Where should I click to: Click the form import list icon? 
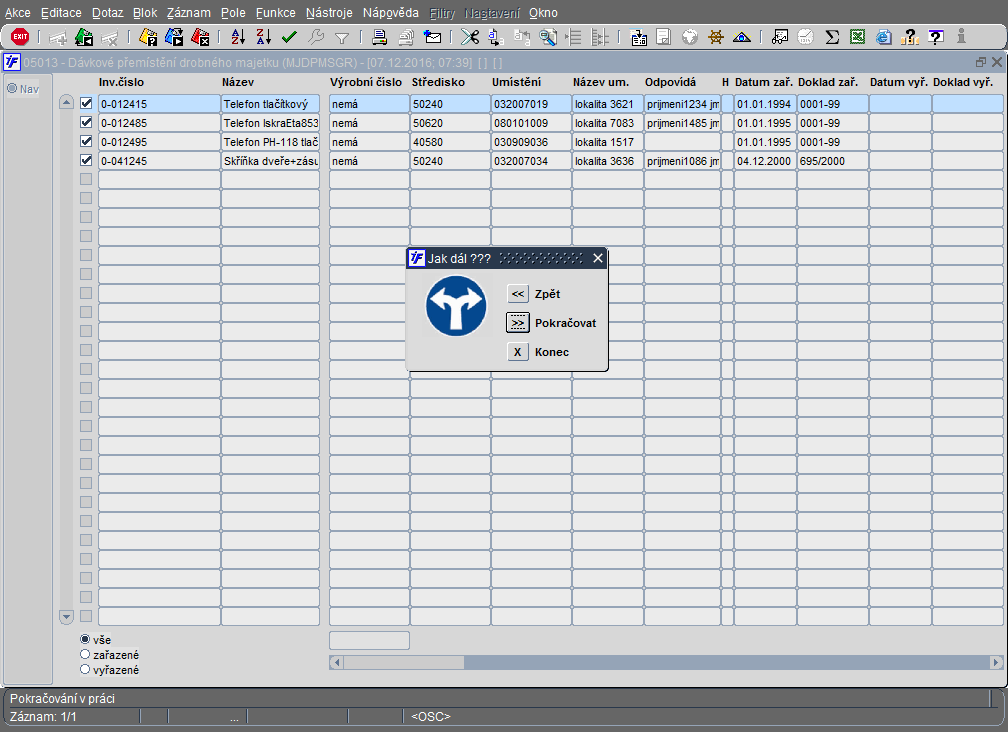[x=638, y=37]
